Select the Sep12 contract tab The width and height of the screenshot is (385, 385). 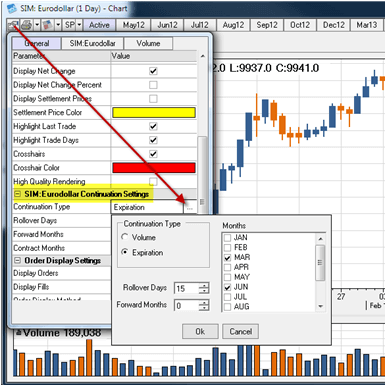[x=267, y=25]
